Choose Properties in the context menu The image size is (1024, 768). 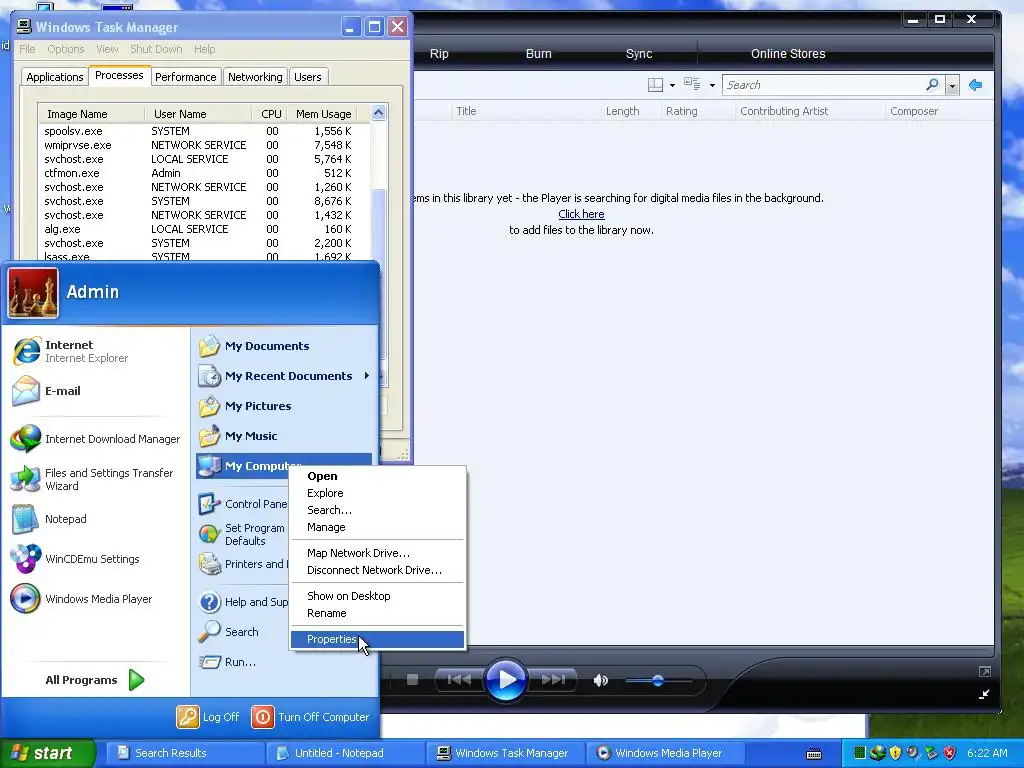point(377,639)
